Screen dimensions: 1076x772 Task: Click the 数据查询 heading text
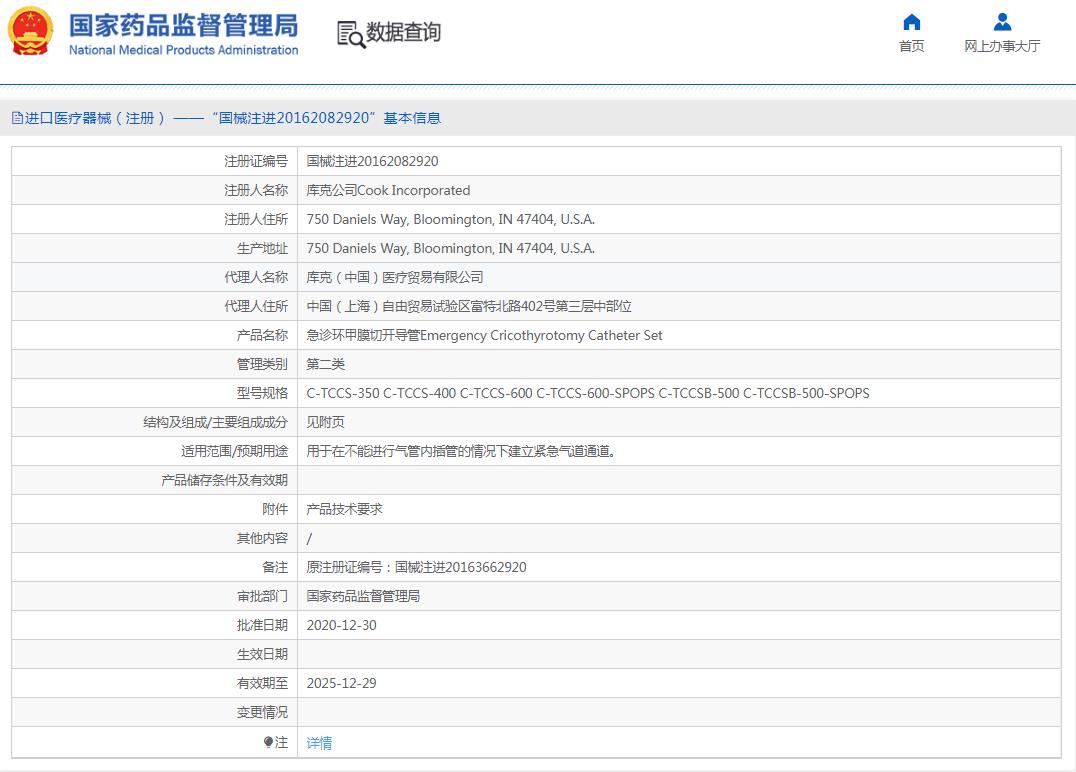[404, 32]
